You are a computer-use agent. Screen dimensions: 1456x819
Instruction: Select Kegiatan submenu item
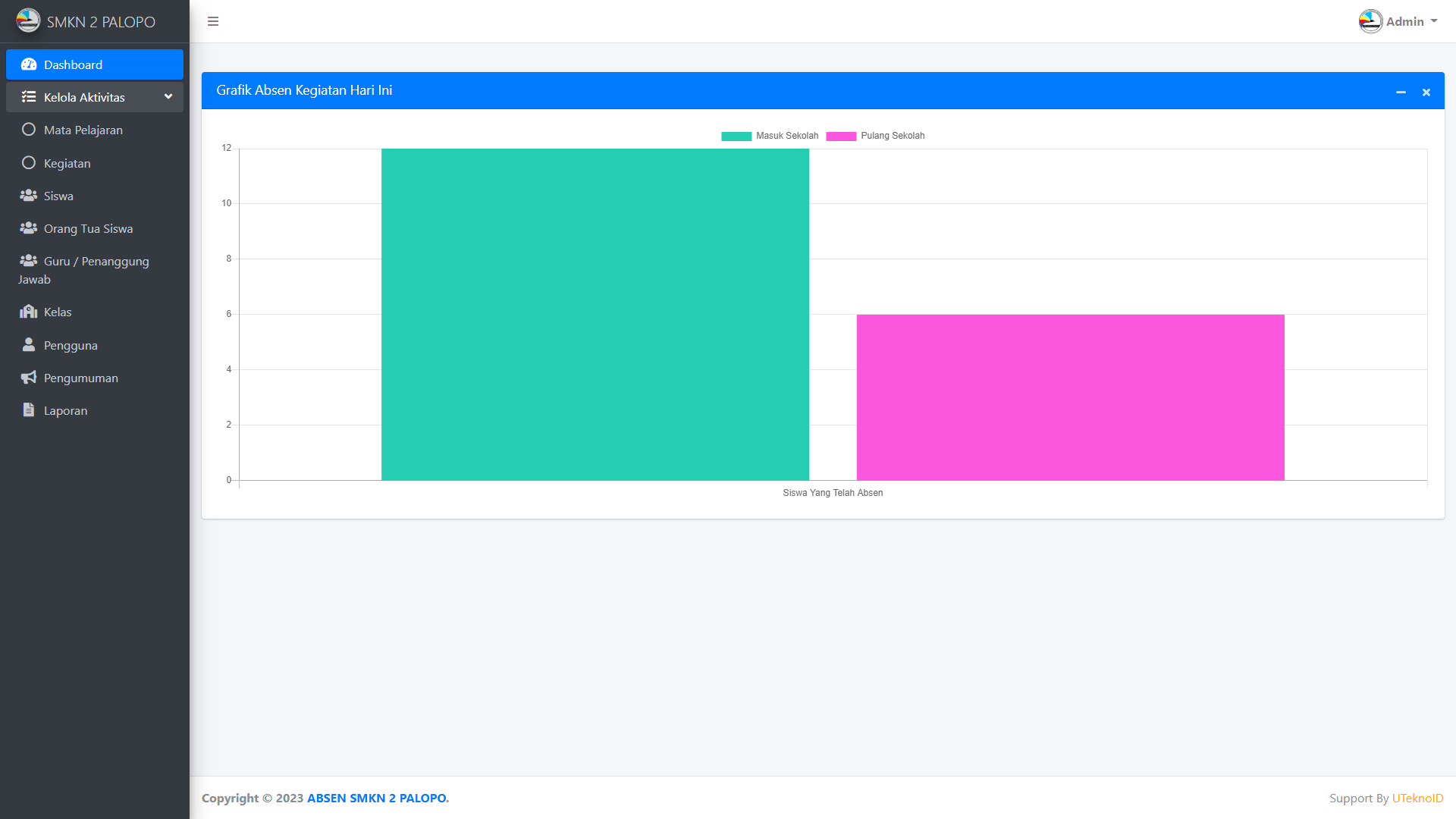click(x=67, y=163)
